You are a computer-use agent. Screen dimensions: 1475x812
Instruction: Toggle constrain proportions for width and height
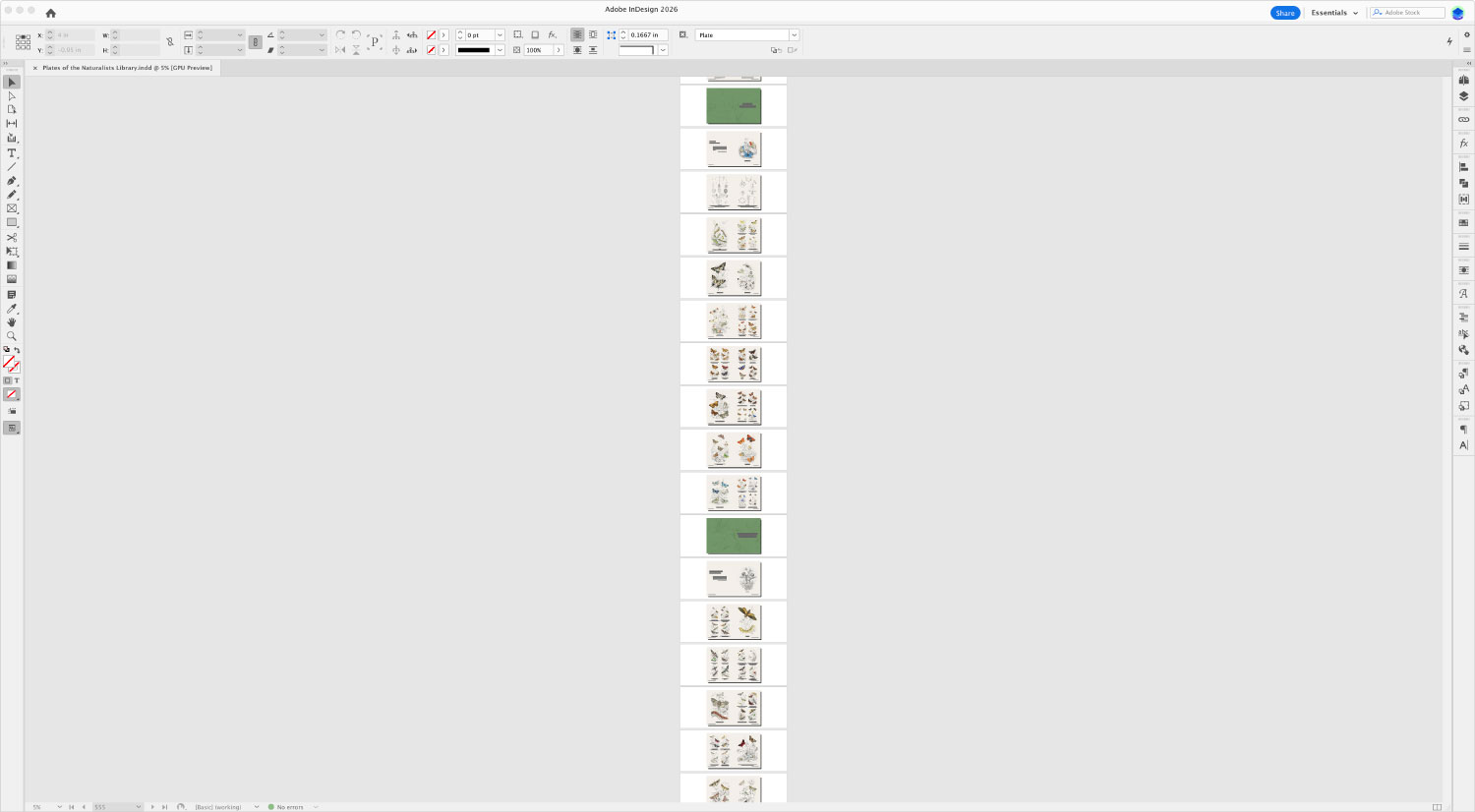[x=170, y=42]
